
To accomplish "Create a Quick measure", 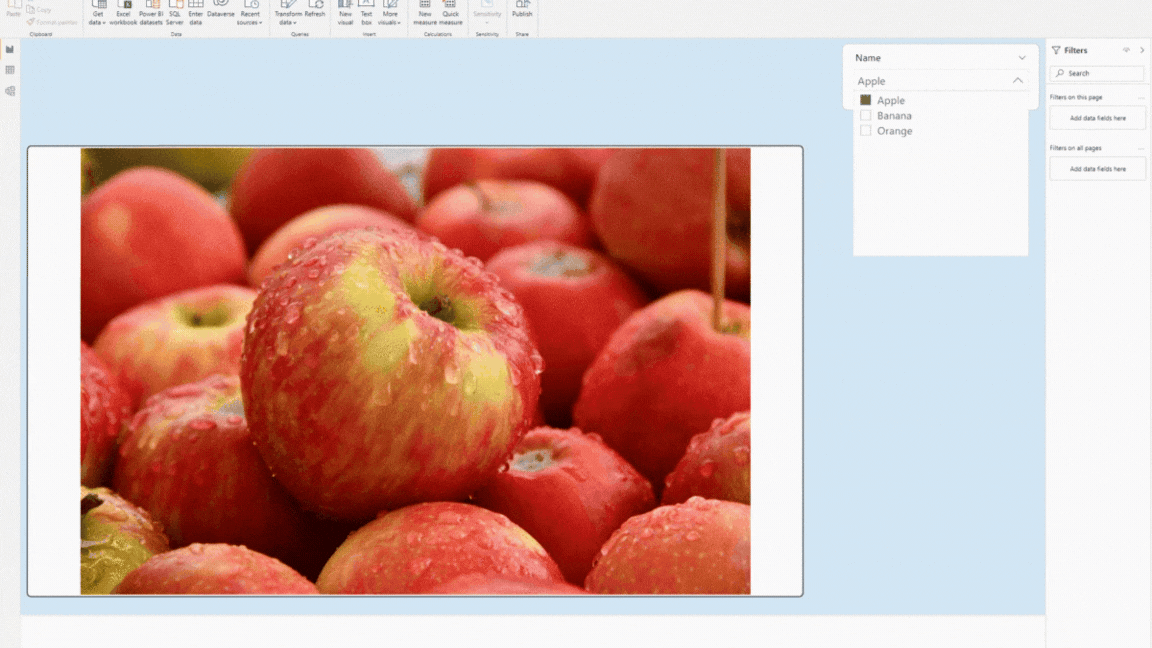I will 451,14.
